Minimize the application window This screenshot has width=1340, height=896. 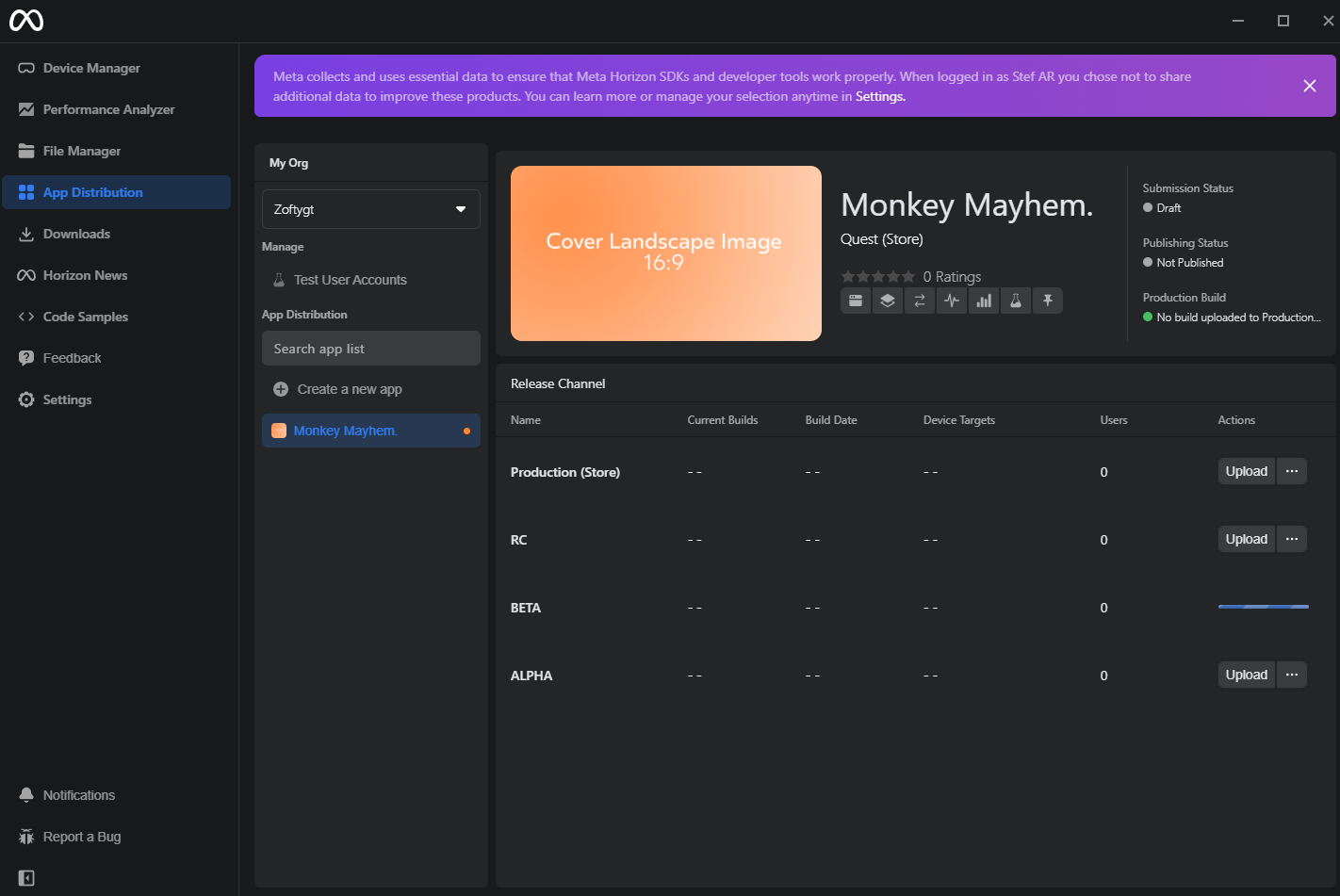click(x=1238, y=21)
